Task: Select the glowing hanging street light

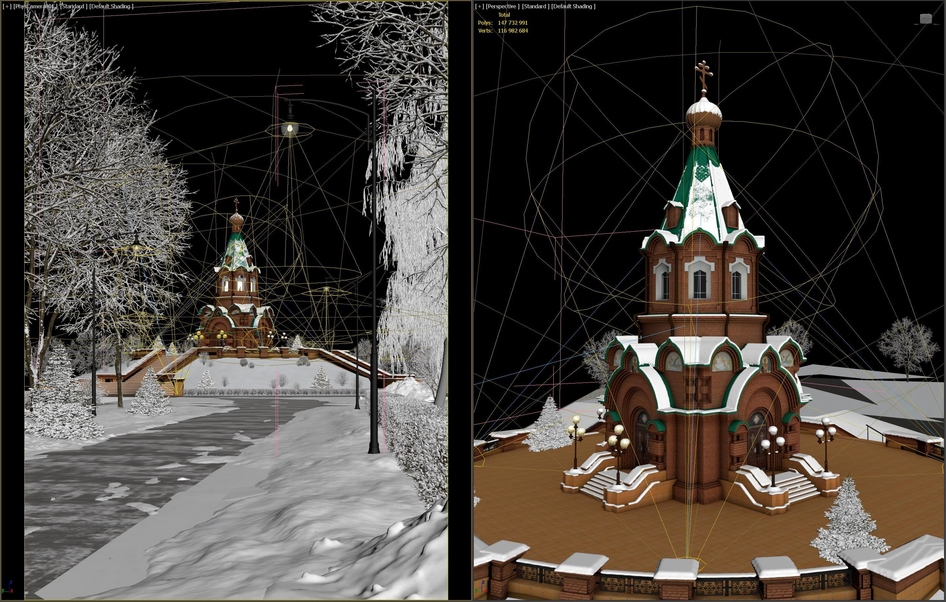Action: tap(290, 127)
